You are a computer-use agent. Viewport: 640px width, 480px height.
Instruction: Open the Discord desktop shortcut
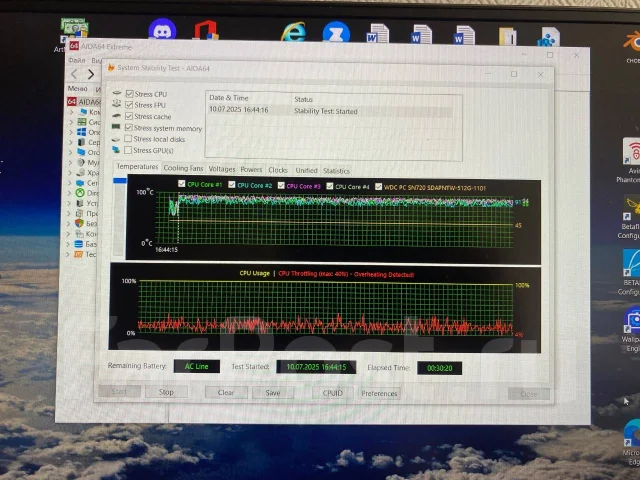pyautogui.click(x=162, y=29)
